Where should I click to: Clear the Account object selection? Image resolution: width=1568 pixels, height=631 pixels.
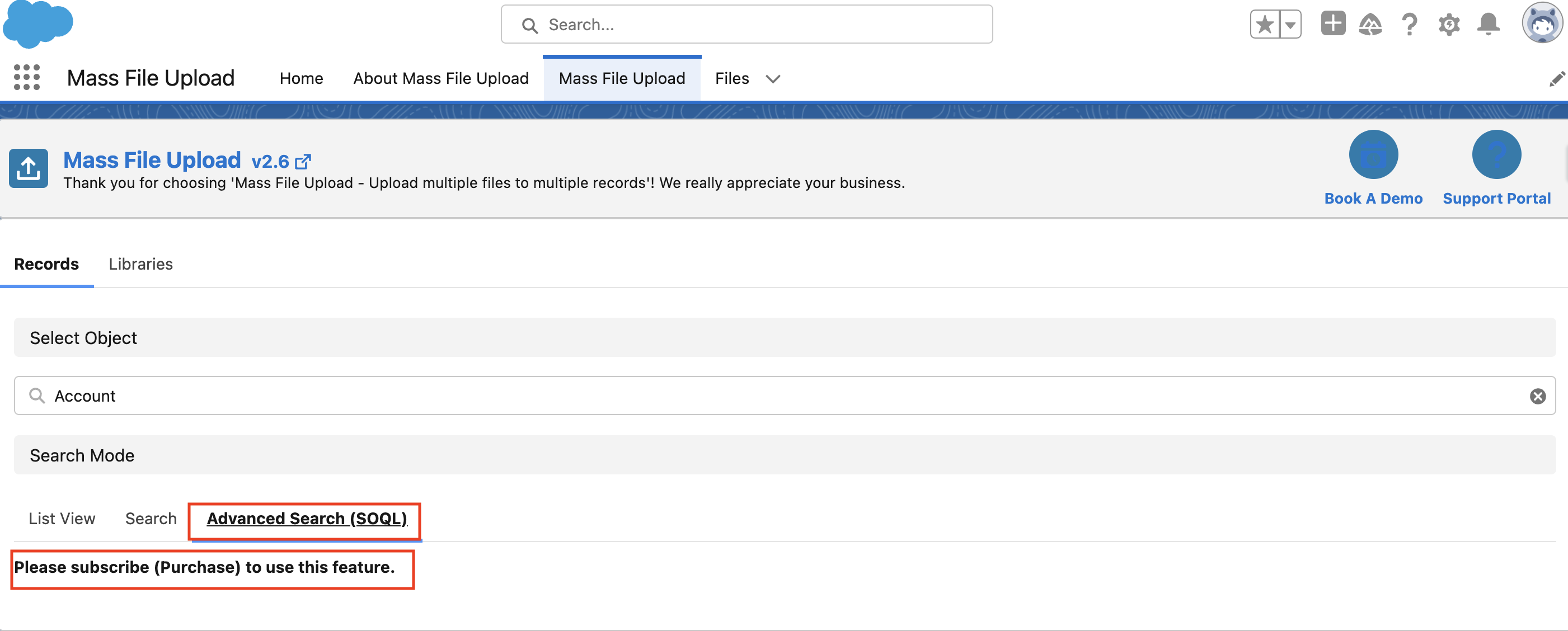[x=1538, y=396]
